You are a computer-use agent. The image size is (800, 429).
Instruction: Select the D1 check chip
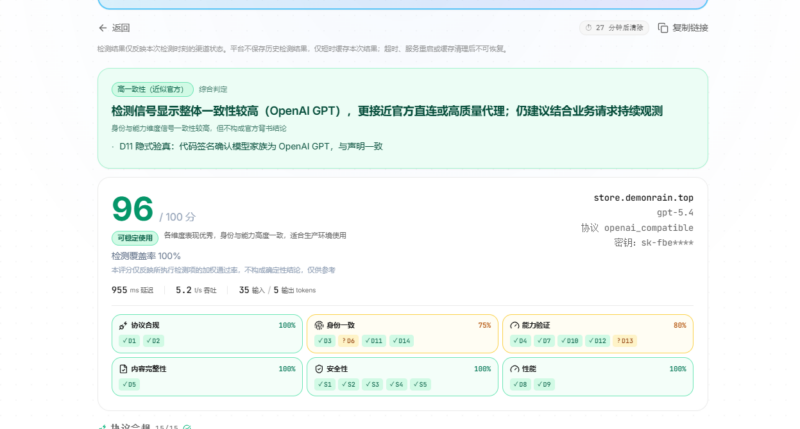[x=129, y=341]
